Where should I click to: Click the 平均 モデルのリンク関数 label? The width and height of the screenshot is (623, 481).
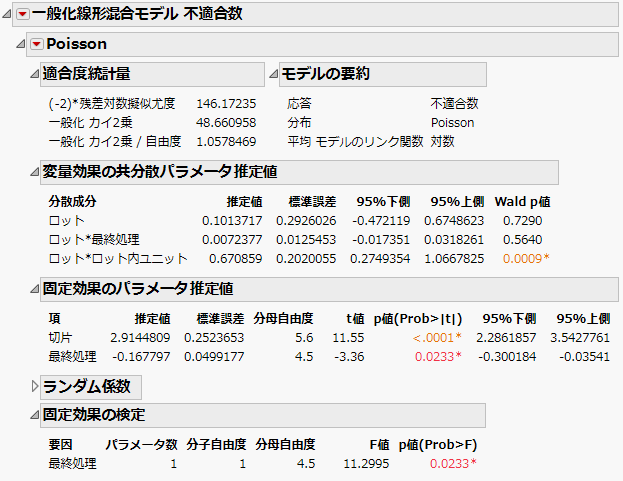click(355, 142)
